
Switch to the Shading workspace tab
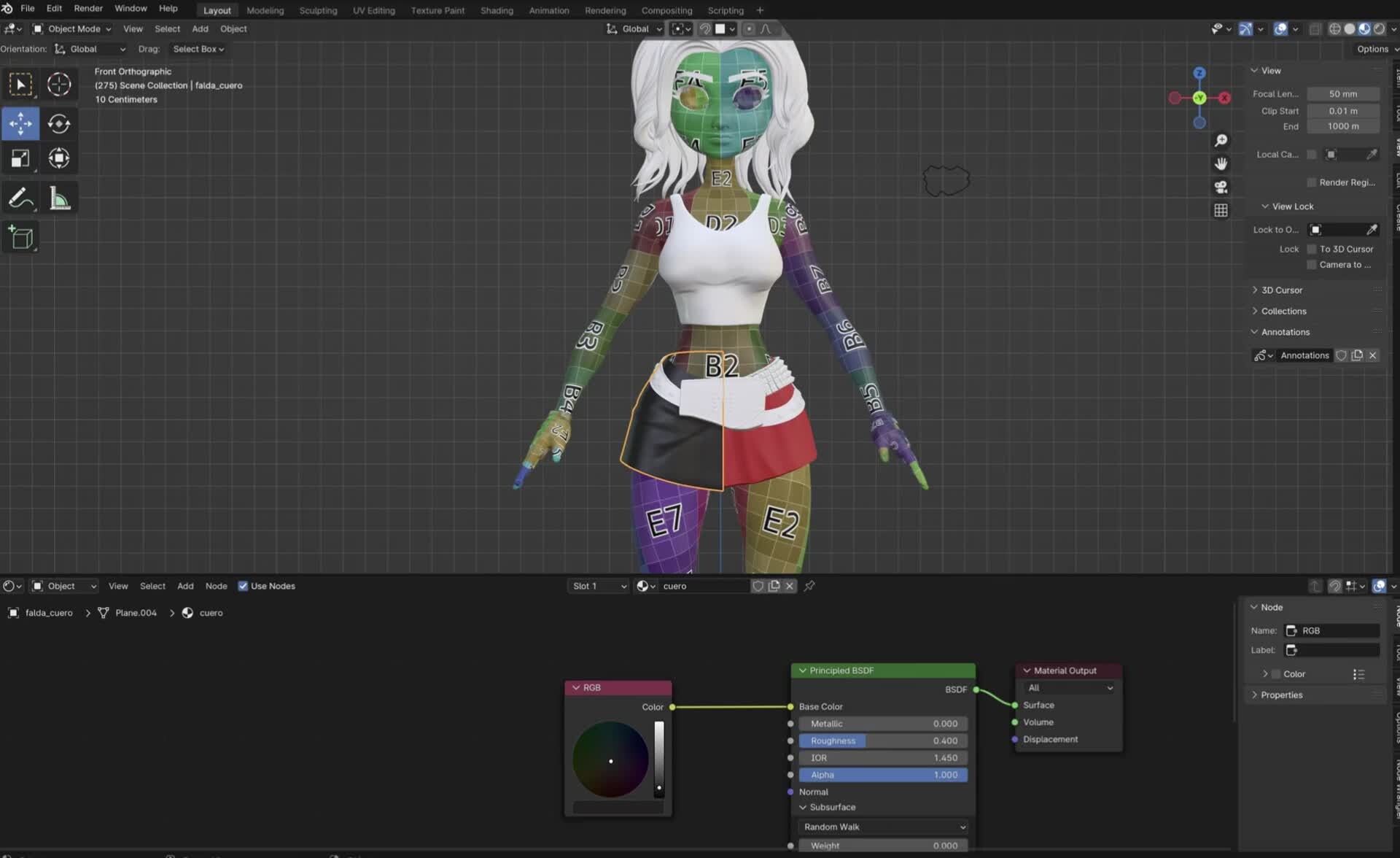coord(497,10)
